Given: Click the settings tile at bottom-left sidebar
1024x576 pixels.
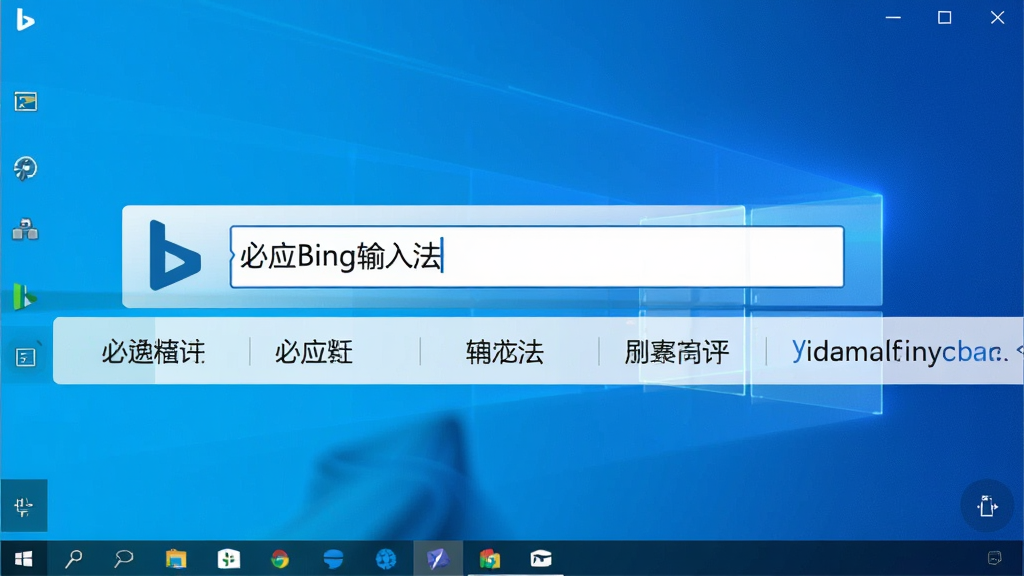Looking at the screenshot, I should [24, 506].
